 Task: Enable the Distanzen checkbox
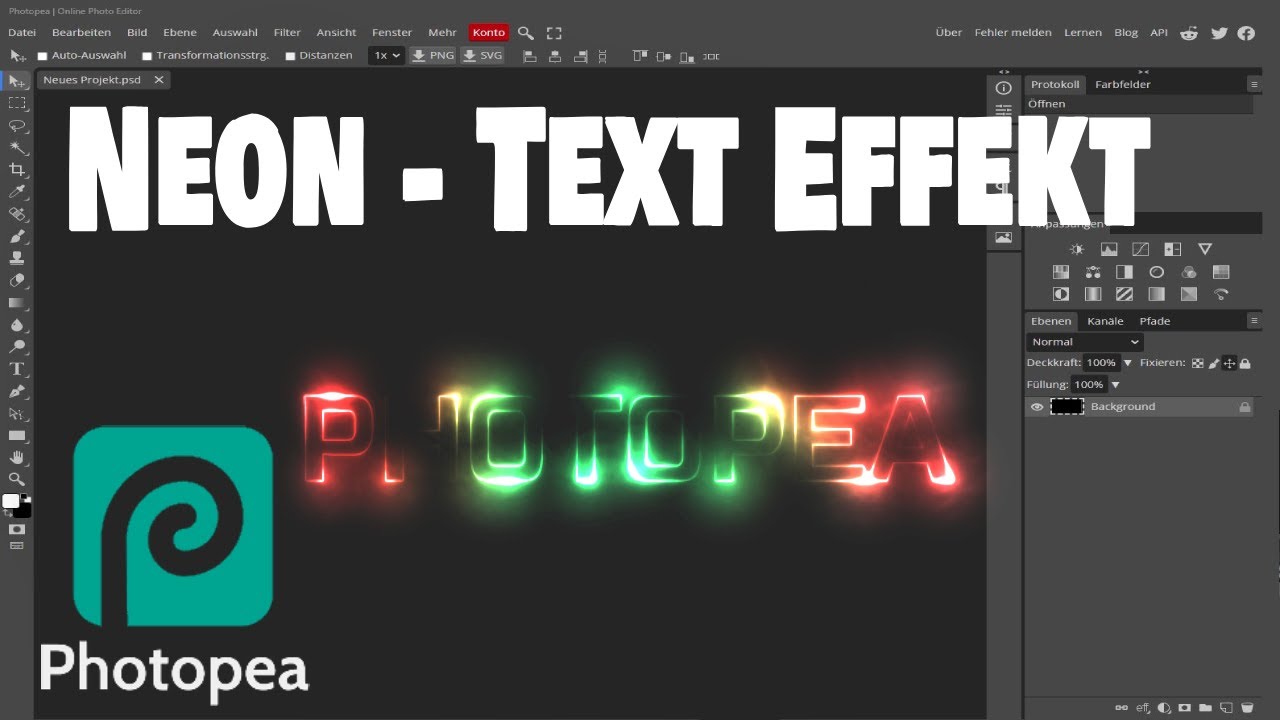[x=290, y=56]
